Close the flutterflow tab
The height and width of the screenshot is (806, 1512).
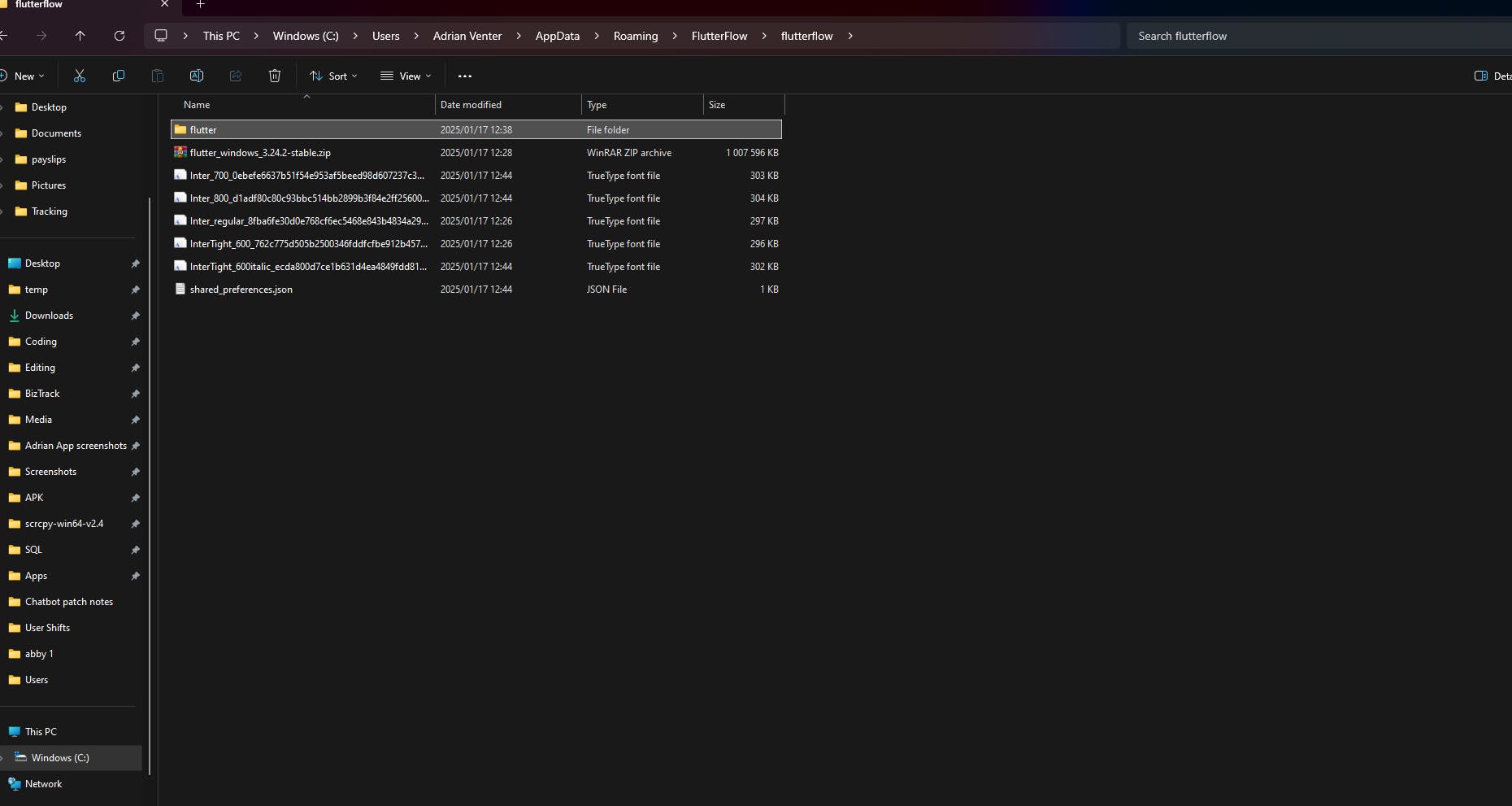[x=165, y=4]
